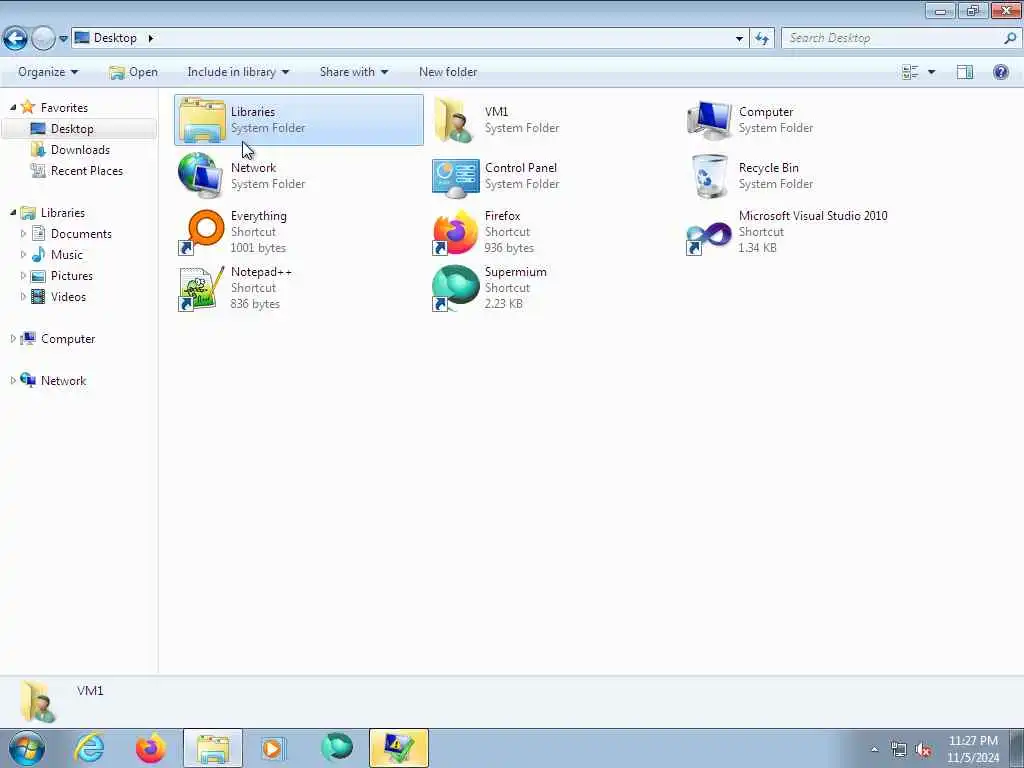Click the Show desktop strip at taskbar end
1024x768 pixels.
pyautogui.click(x=1016, y=748)
